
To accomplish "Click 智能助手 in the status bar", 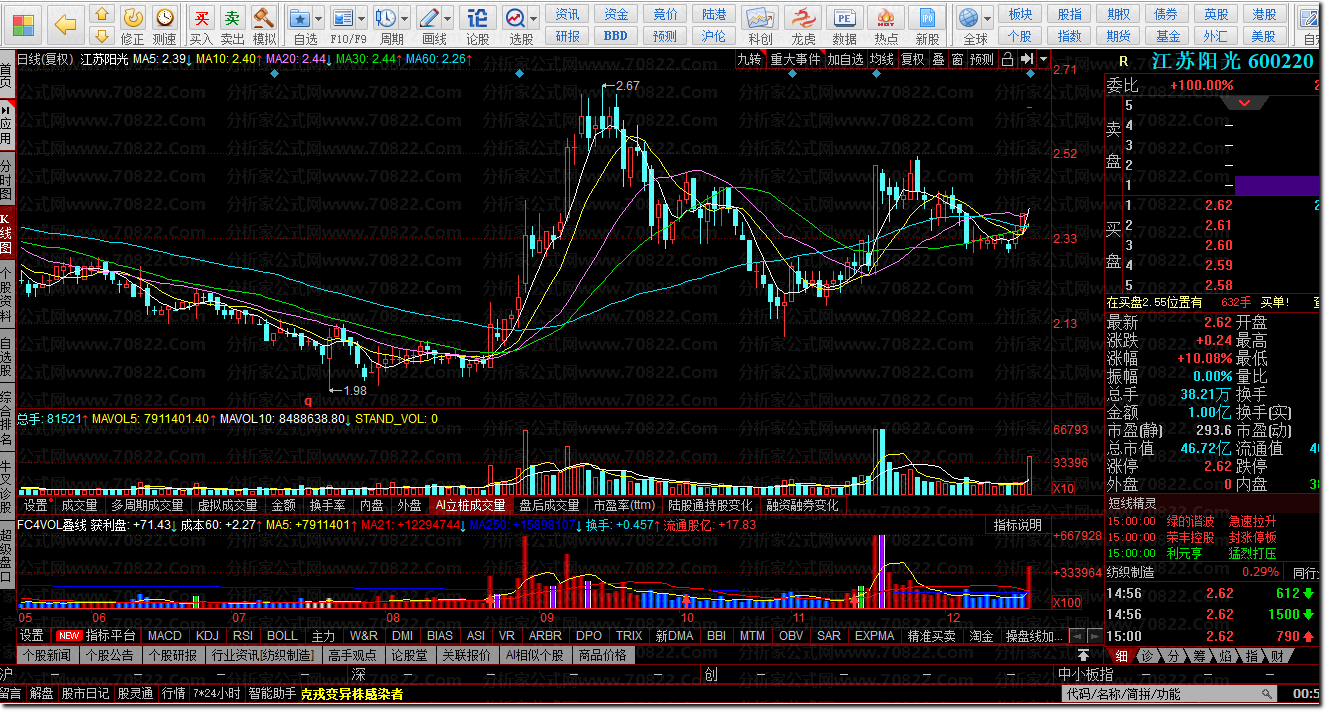I will click(x=272, y=694).
